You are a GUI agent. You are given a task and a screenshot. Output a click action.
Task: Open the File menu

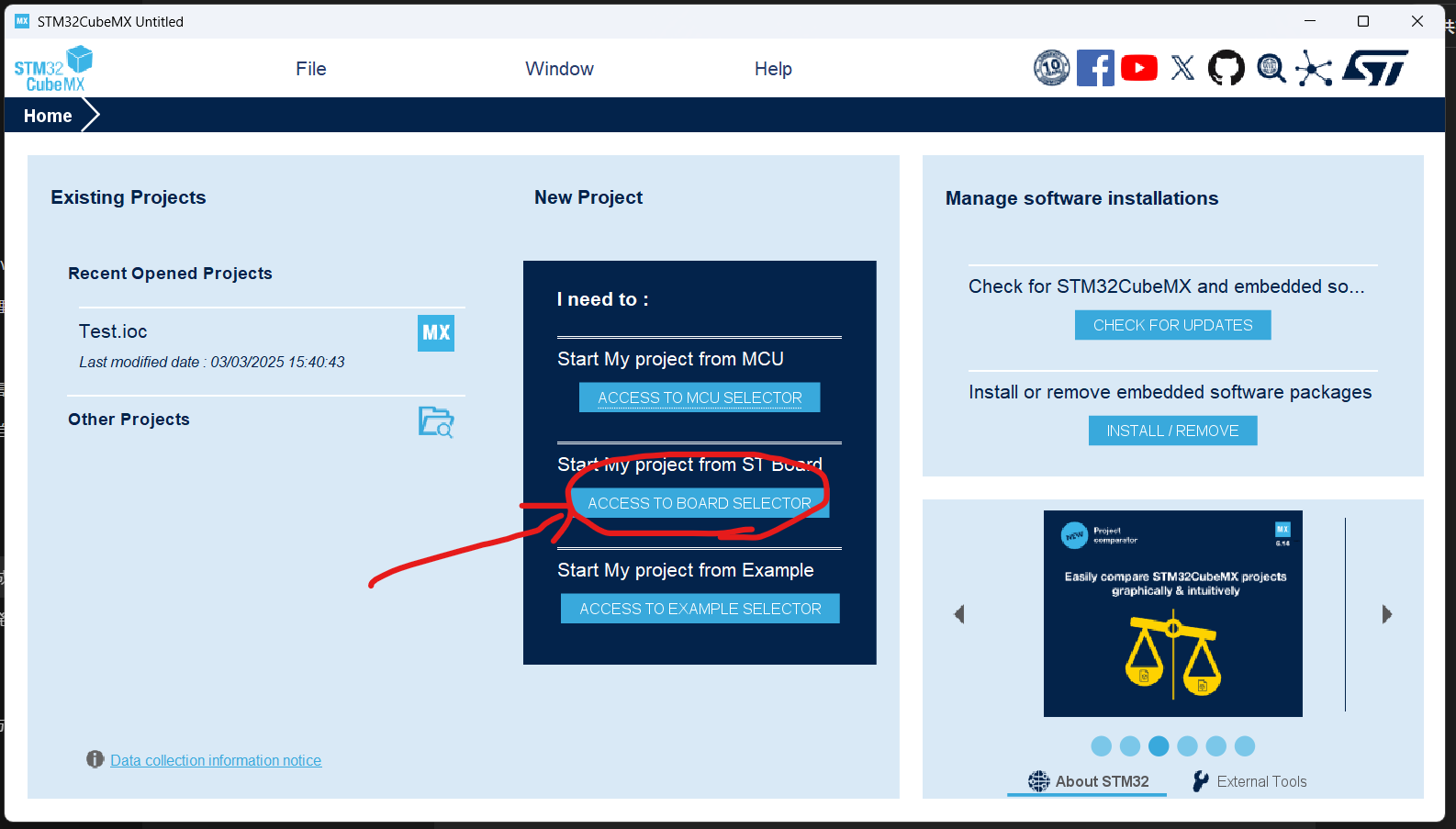pyautogui.click(x=311, y=69)
